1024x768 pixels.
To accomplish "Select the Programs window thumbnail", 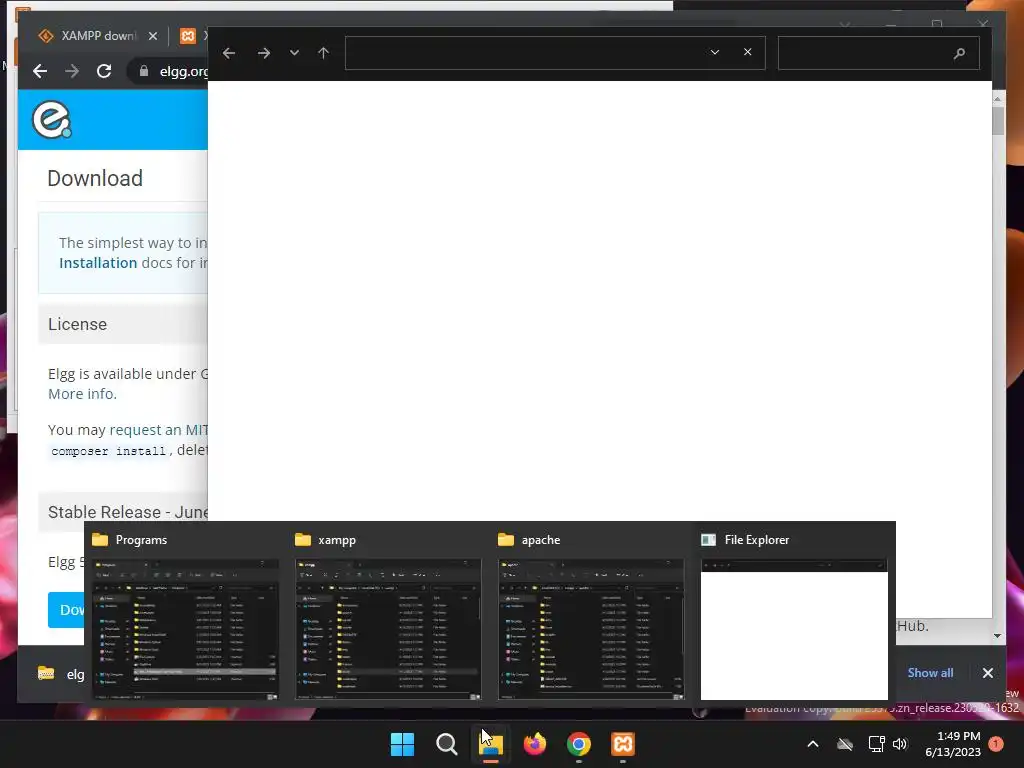I will [185, 630].
